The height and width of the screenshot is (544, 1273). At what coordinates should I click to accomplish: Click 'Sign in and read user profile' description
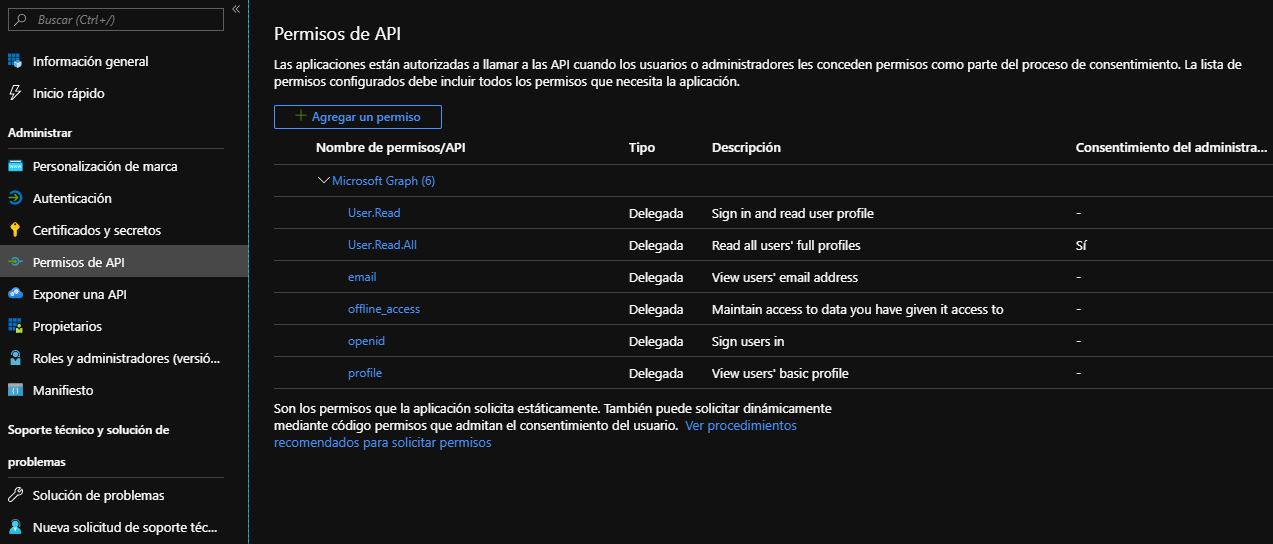coord(793,213)
